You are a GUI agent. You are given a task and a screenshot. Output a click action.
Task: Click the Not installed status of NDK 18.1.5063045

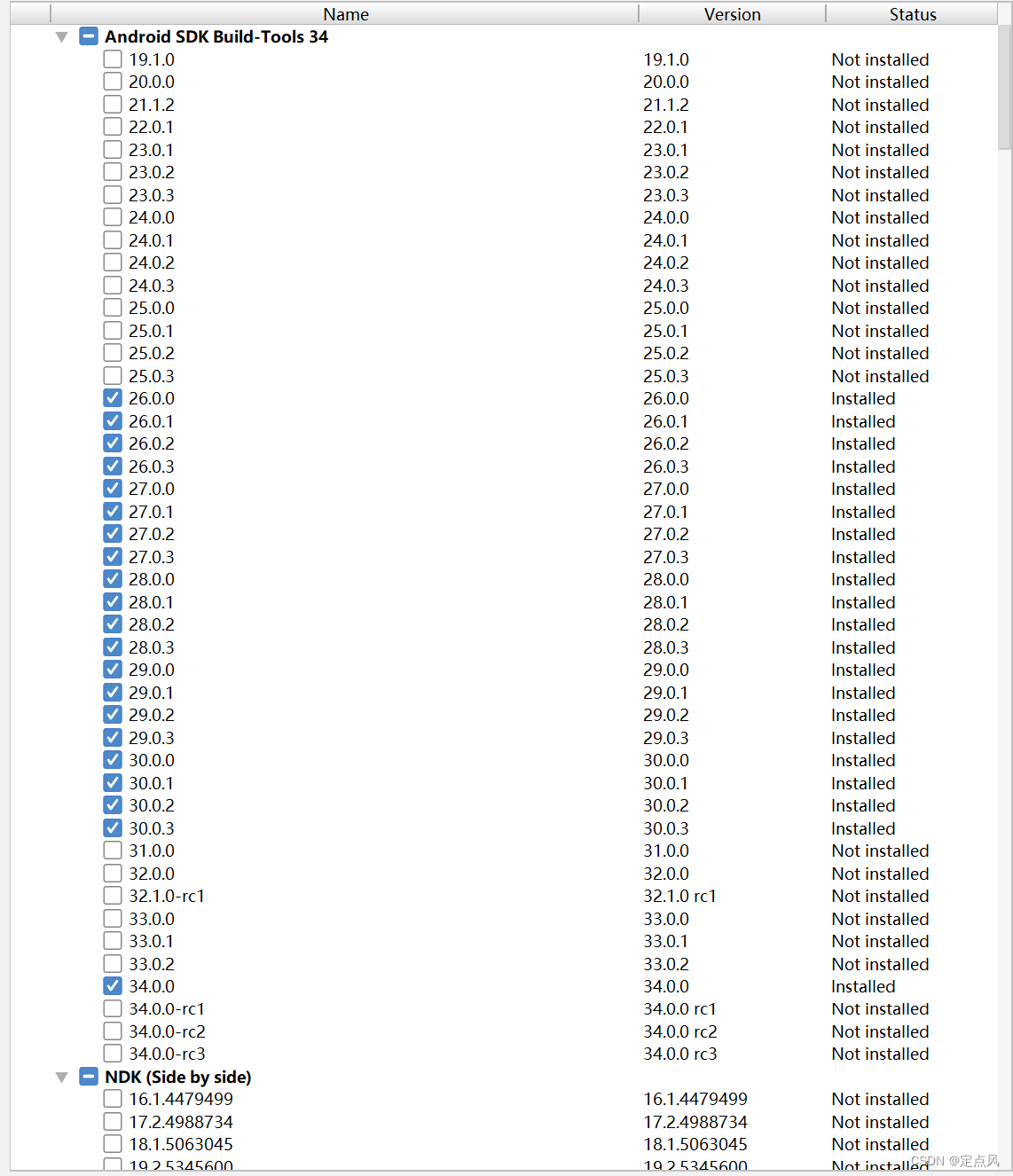tap(880, 1144)
